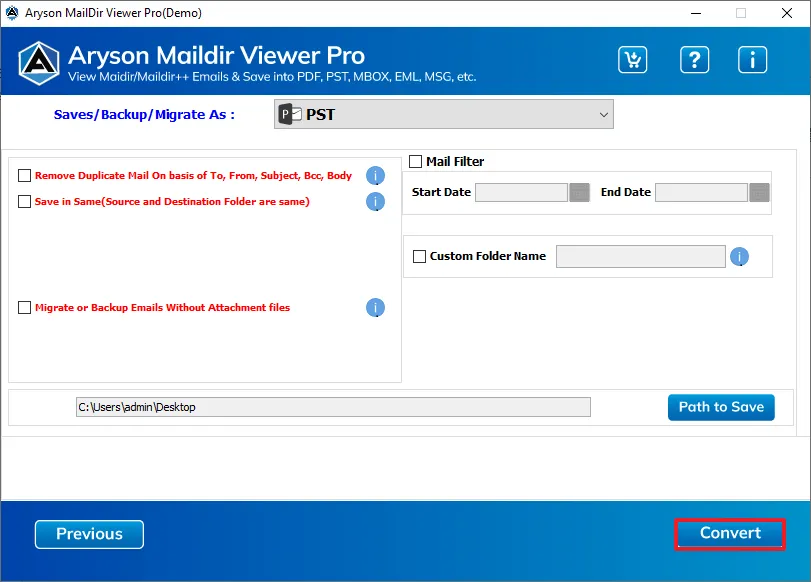Click the destination path field C:\Users\admin\Desktop
811x582 pixels.
(x=333, y=407)
